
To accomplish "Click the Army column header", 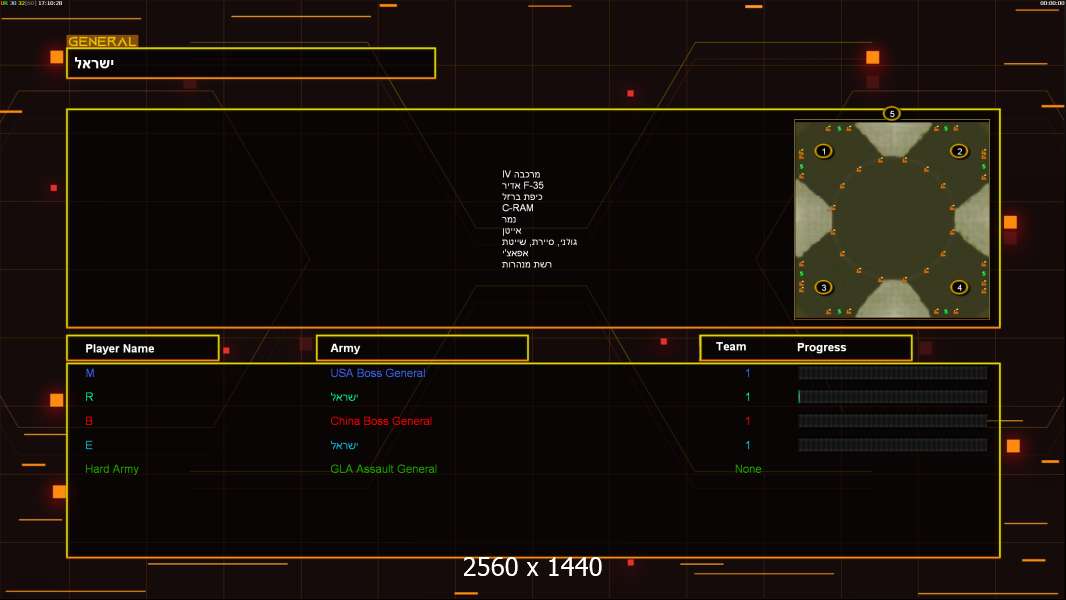I will click(x=422, y=348).
